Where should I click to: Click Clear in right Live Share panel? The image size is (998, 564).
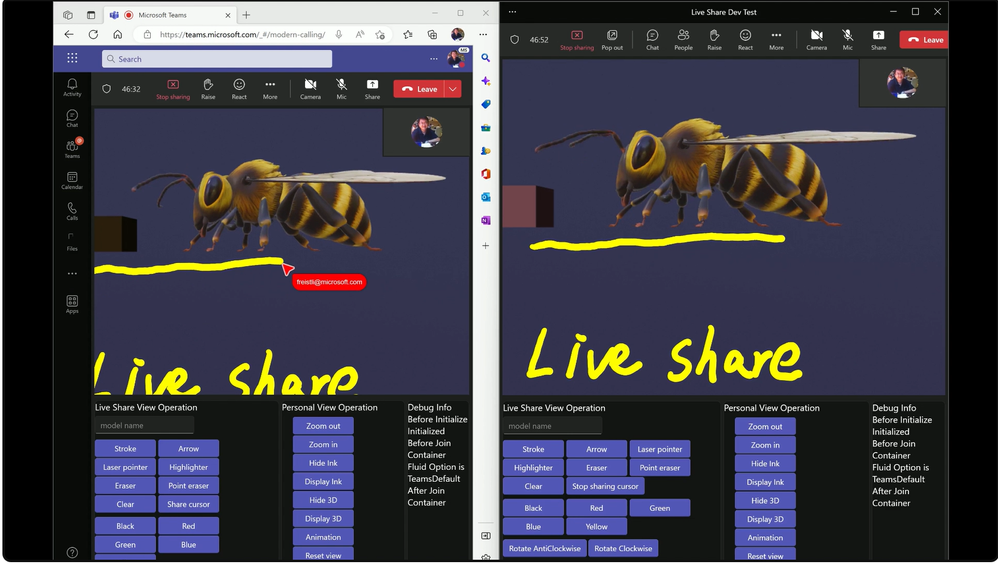[x=533, y=486]
